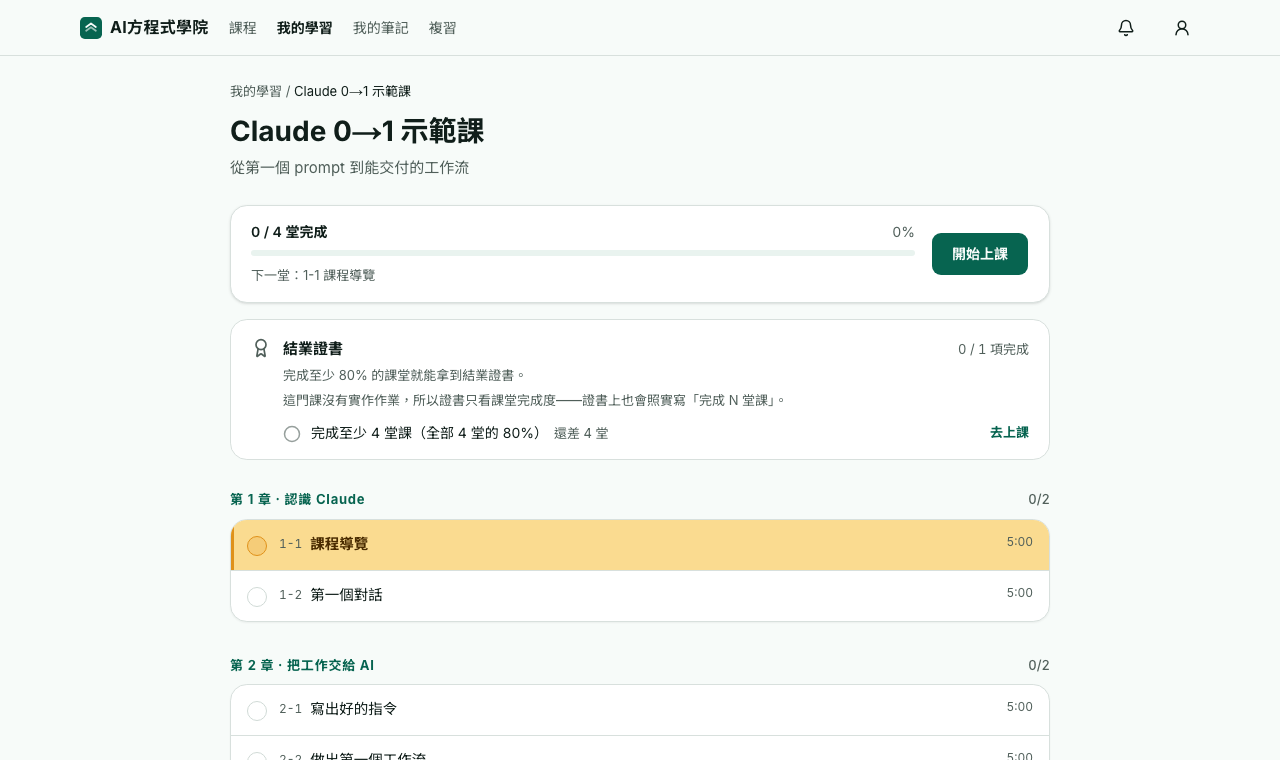Switch to the 複習 nav item
The width and height of the screenshot is (1280, 760).
[443, 28]
